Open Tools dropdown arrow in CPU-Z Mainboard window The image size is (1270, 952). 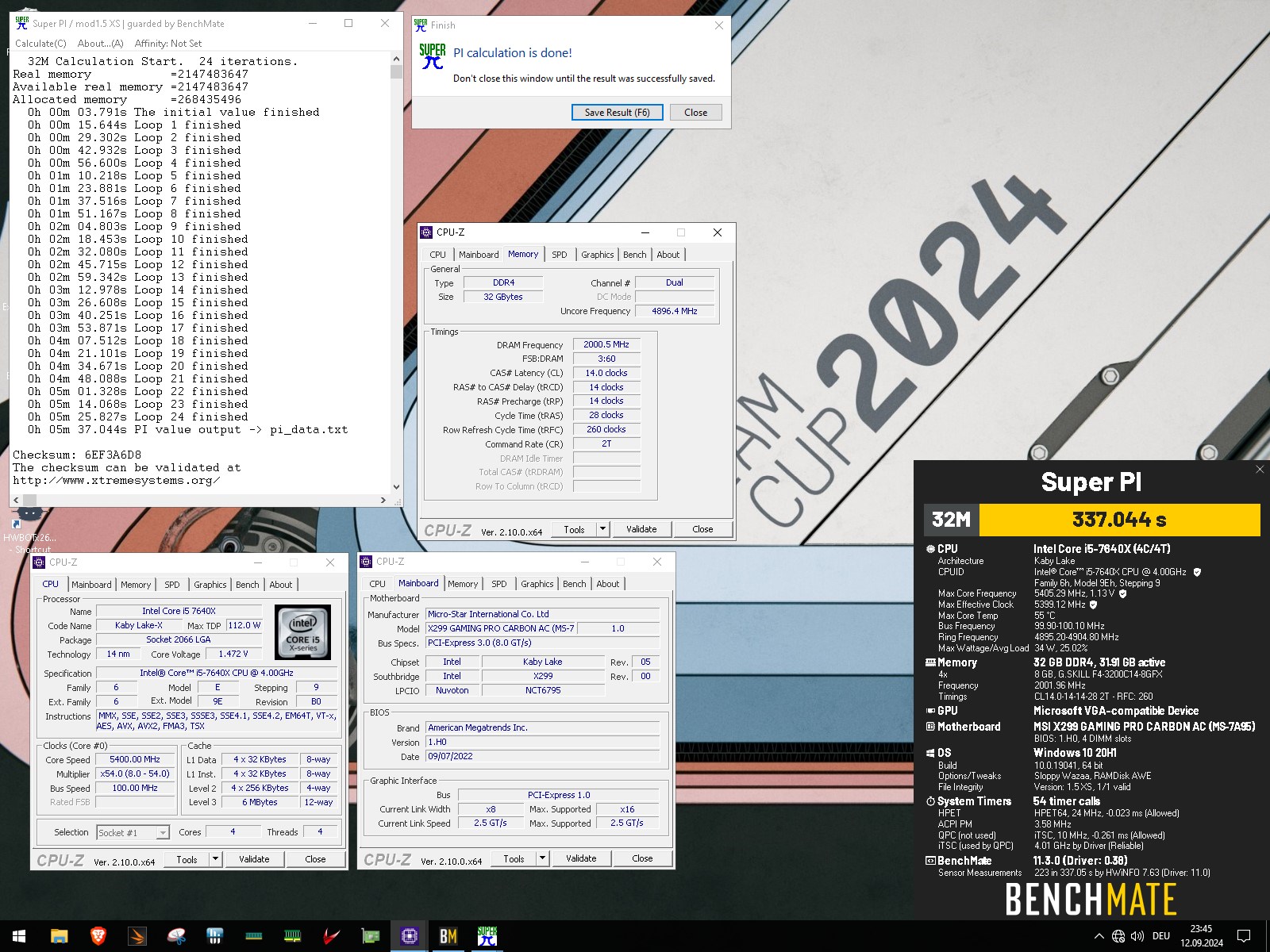[542, 858]
